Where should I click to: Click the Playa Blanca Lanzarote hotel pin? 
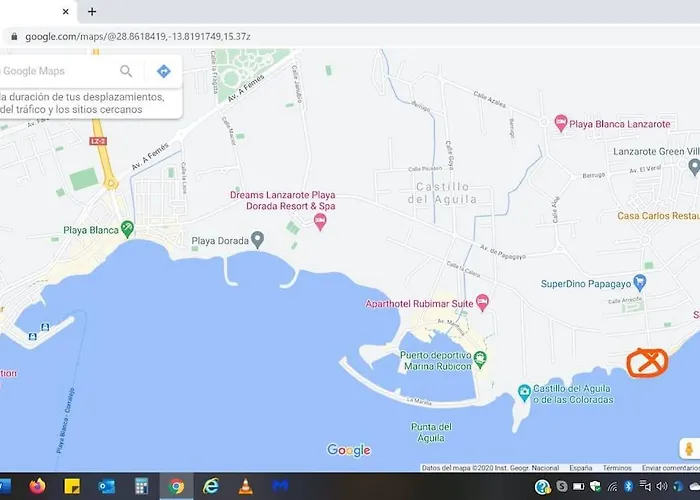tap(561, 123)
